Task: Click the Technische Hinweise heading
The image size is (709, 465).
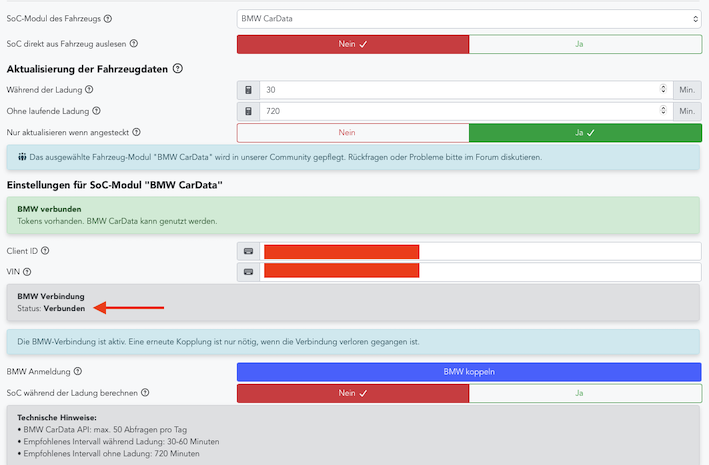Action: coord(57,418)
